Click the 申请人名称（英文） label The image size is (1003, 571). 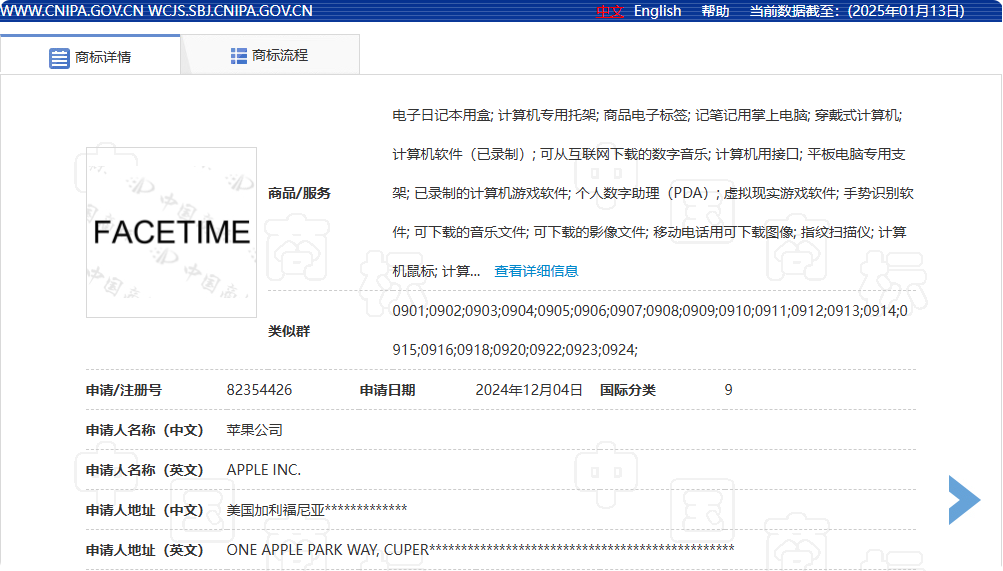(145, 470)
